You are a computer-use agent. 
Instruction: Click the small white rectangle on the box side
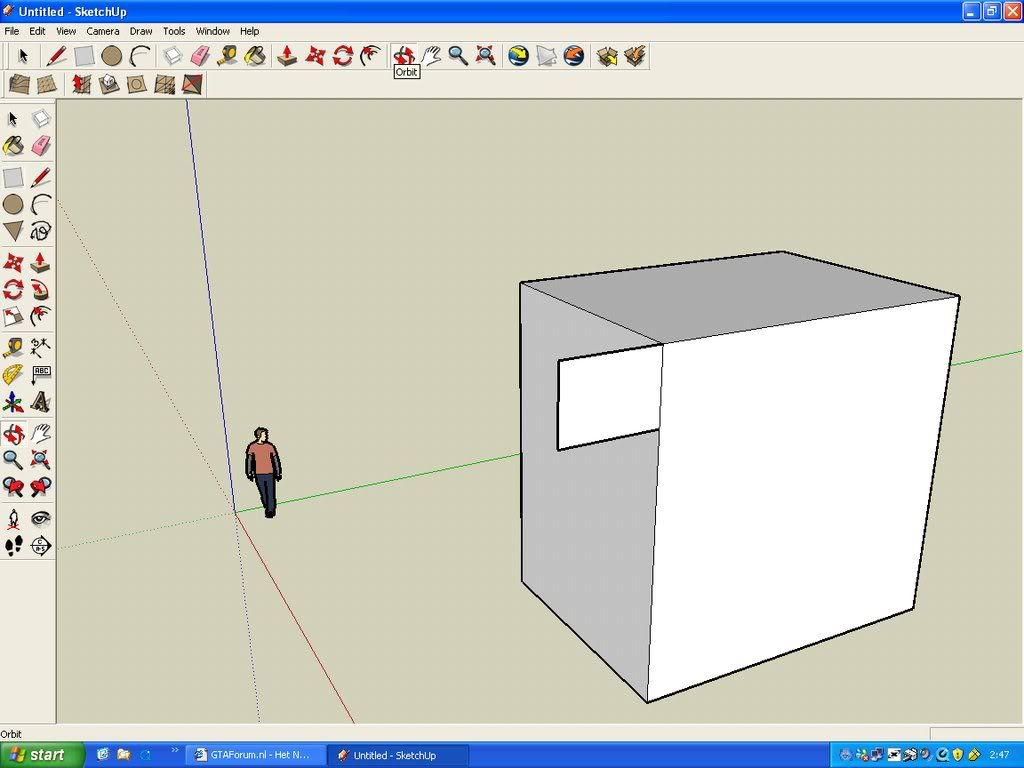[x=609, y=397]
